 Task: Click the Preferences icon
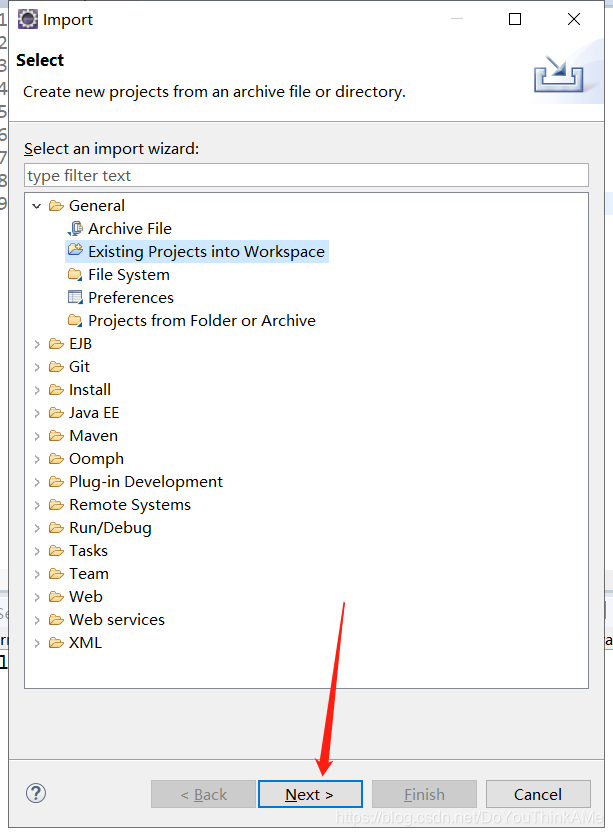coord(75,297)
